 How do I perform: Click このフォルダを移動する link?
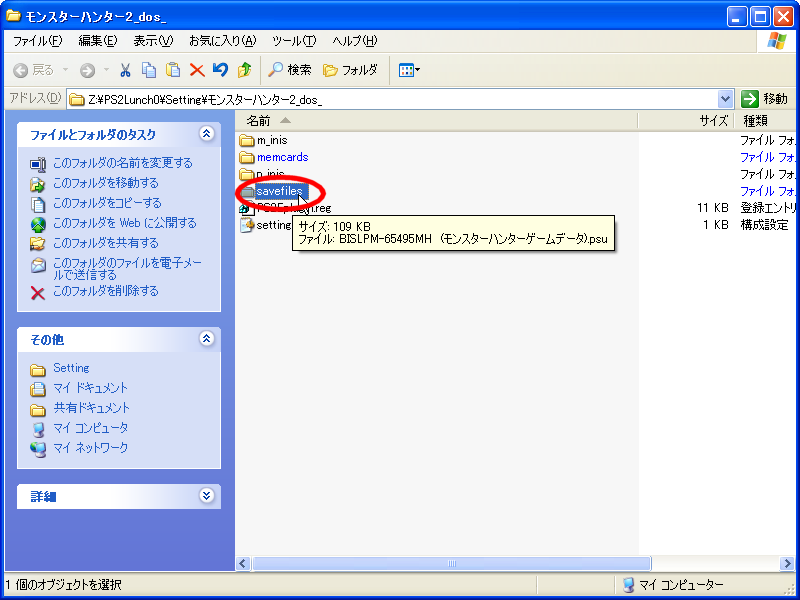pos(106,183)
